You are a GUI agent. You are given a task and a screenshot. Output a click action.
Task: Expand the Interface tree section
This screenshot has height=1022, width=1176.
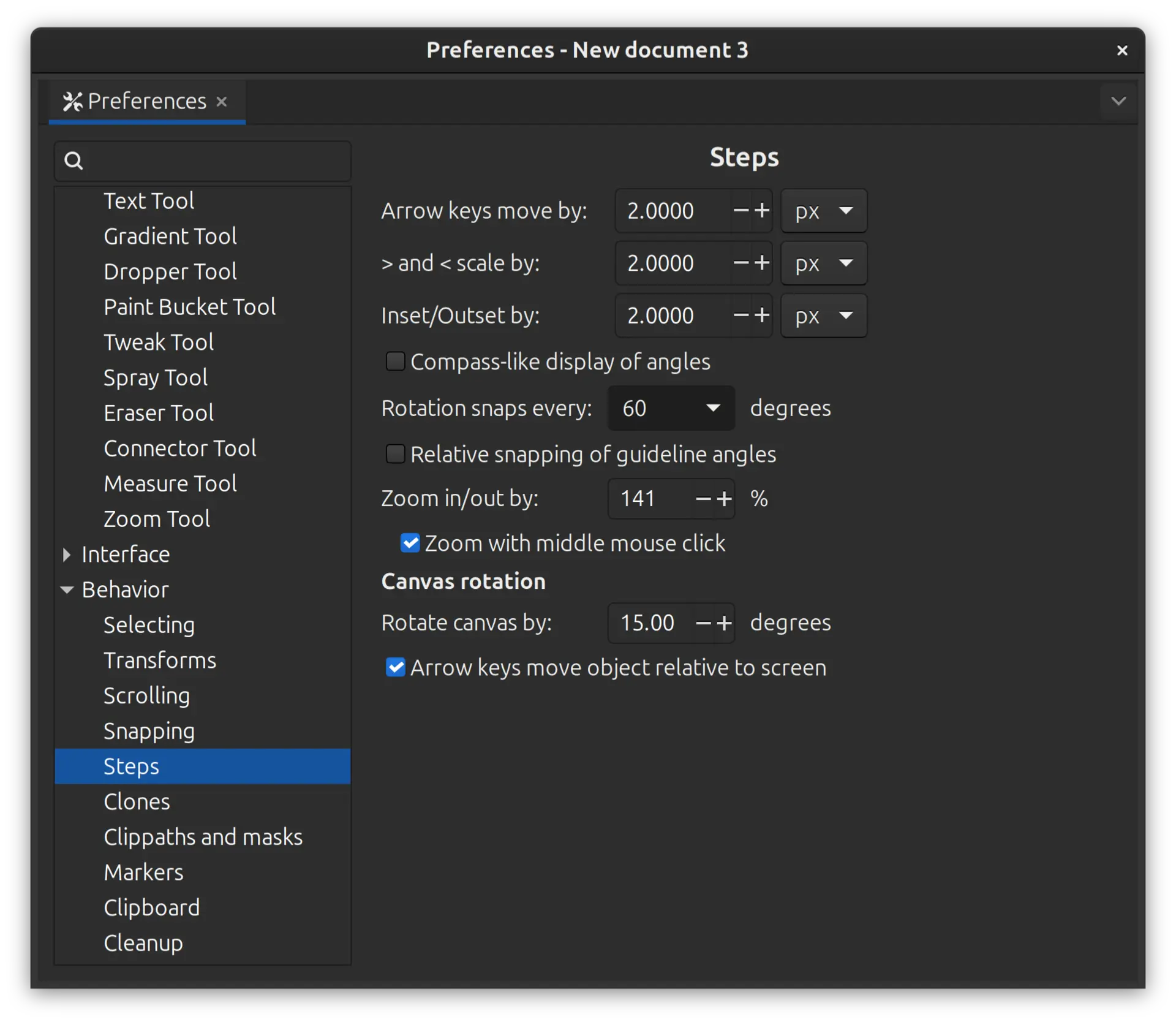67,555
